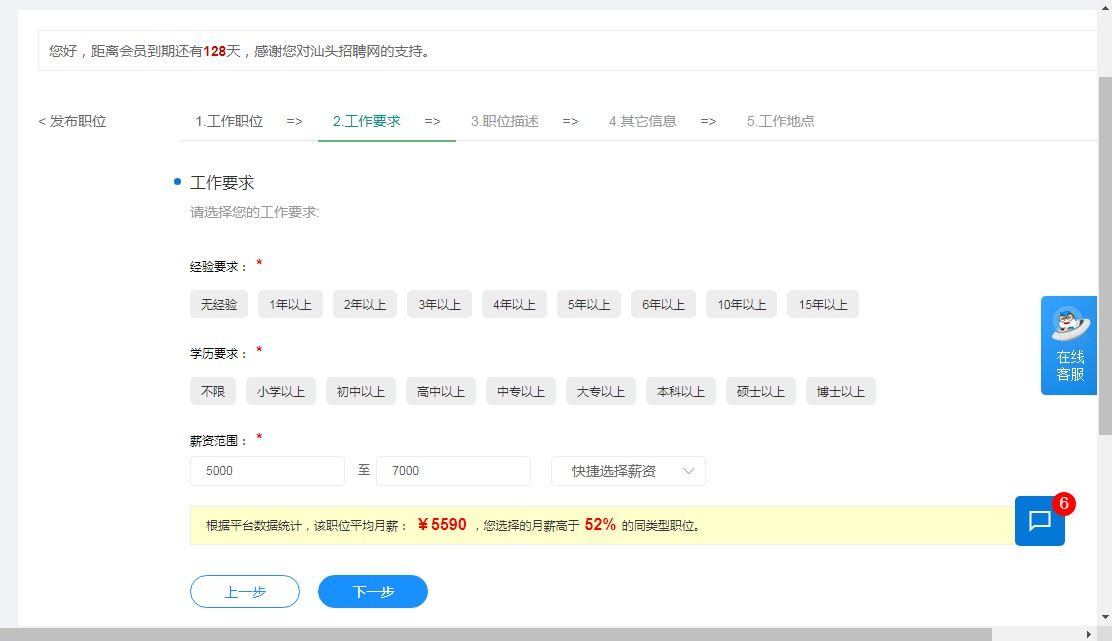Screen dimensions: 1112x641
Task: Open the chat bubble with 6 unread messages
Action: click(1039, 520)
